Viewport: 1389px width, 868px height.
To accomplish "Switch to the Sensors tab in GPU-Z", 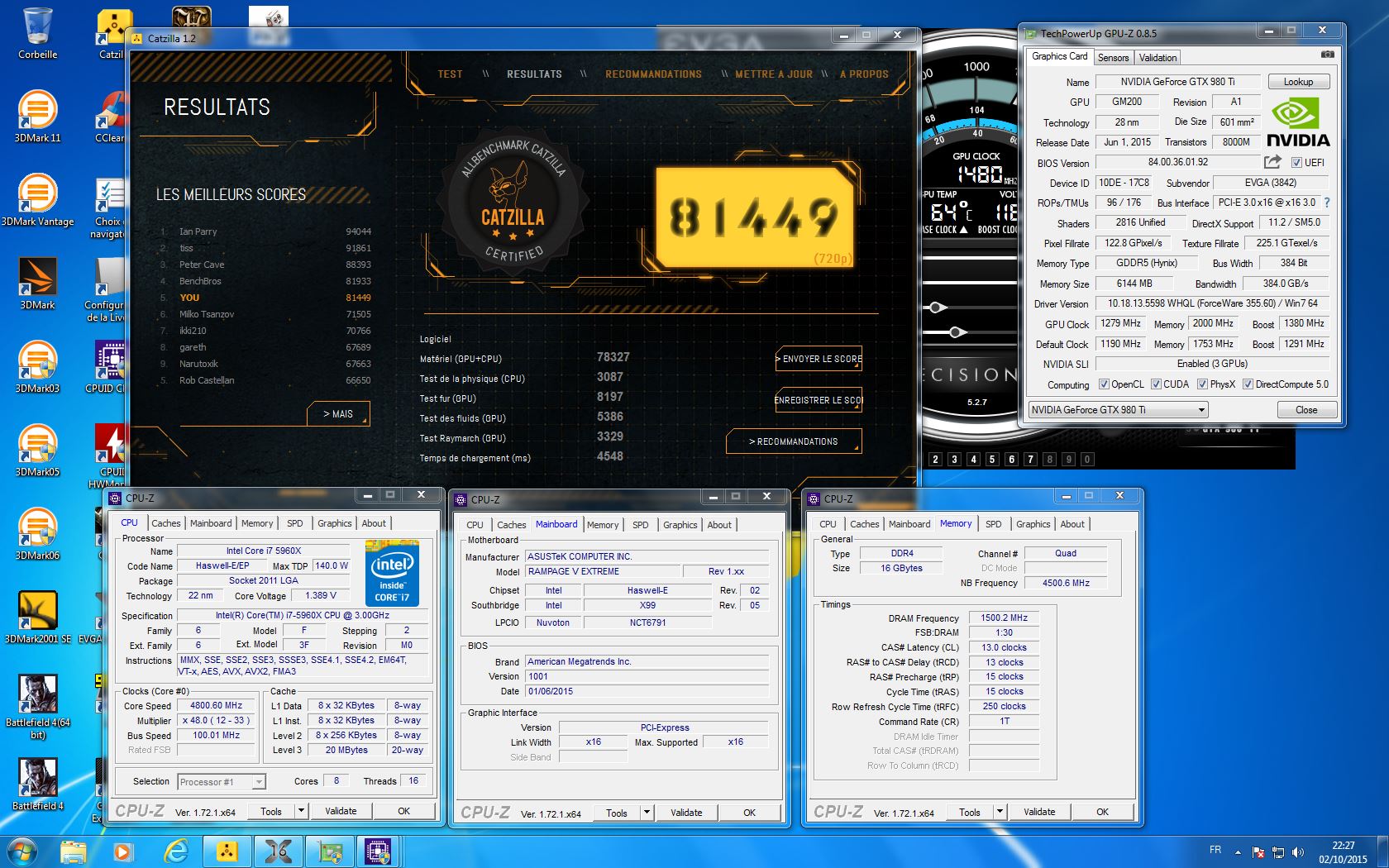I will point(1113,58).
